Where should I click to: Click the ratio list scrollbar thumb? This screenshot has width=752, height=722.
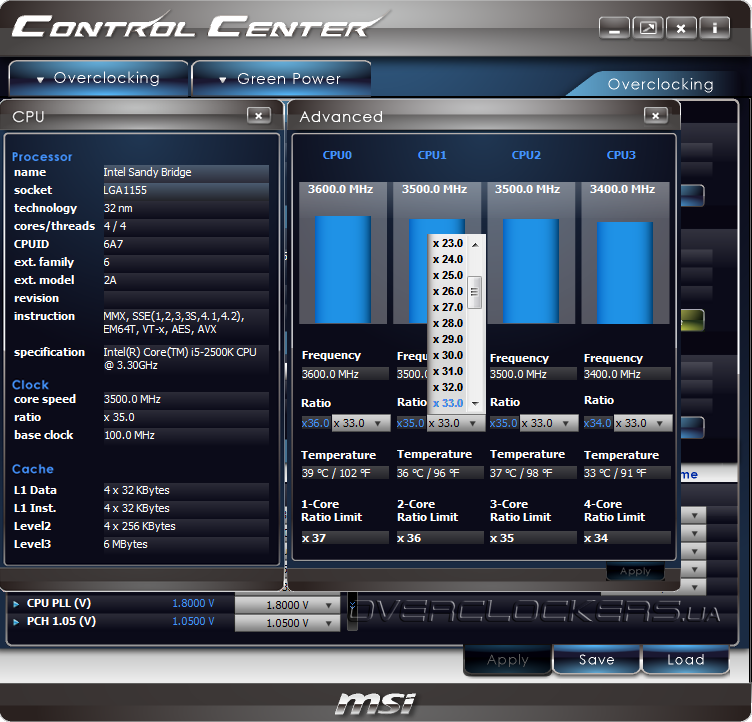(475, 292)
